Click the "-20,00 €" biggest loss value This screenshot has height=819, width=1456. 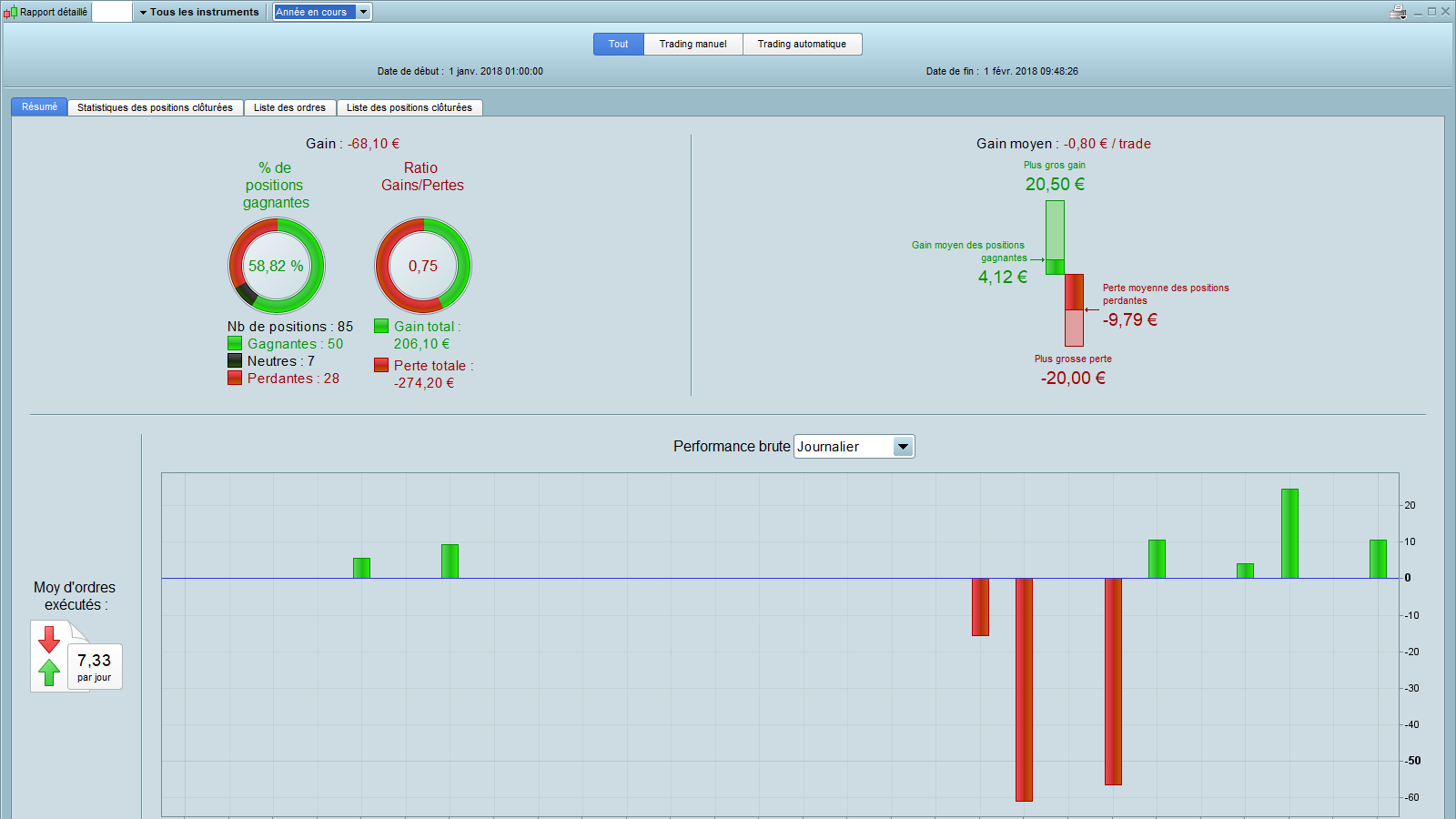pos(1073,378)
